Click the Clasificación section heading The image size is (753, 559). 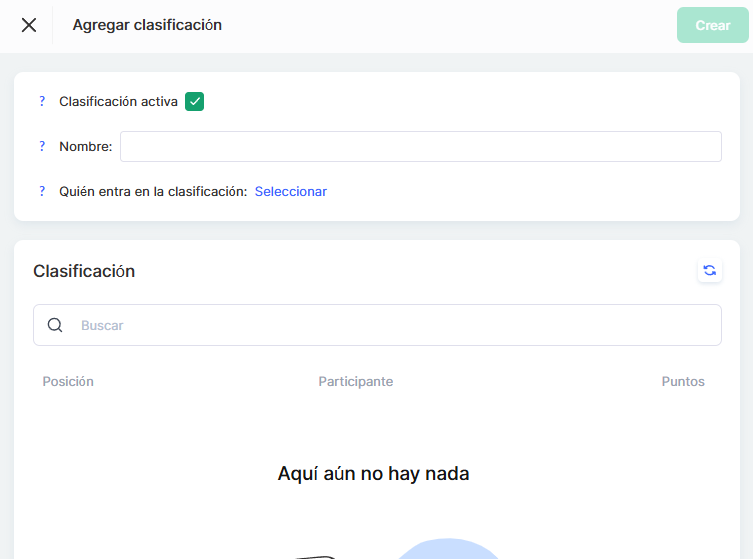pyautogui.click(x=84, y=271)
